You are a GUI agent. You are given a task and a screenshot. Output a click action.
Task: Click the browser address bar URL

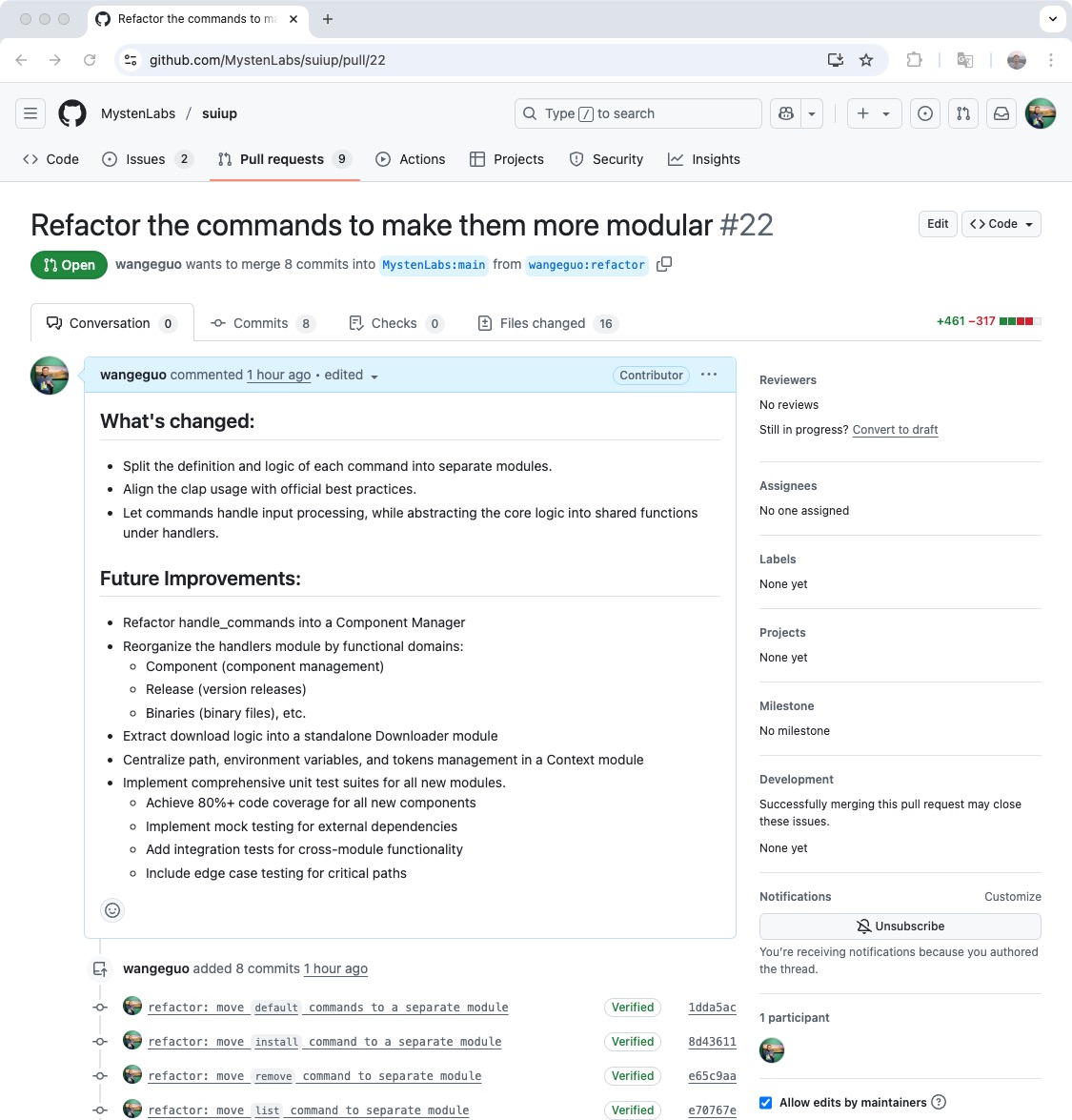(x=267, y=60)
